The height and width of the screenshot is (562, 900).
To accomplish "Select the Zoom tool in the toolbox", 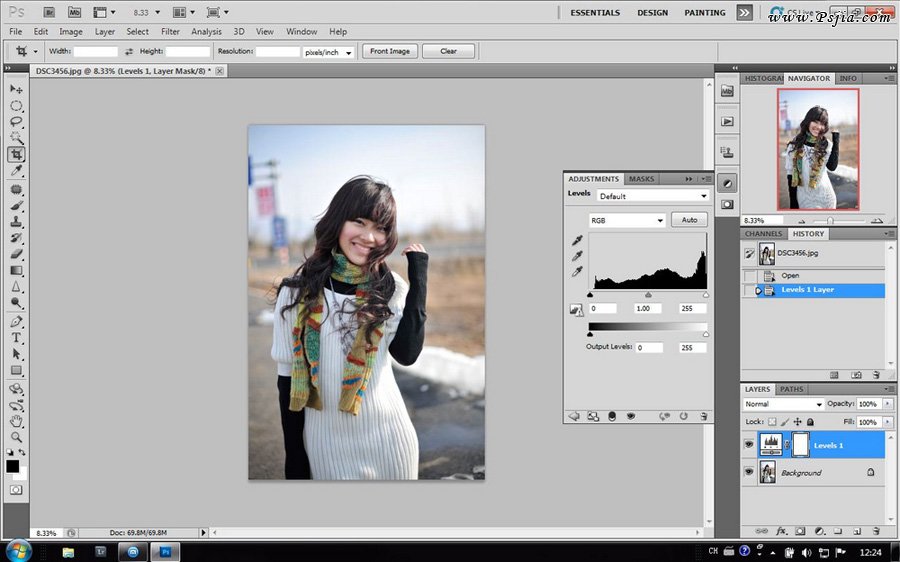I will point(16,437).
